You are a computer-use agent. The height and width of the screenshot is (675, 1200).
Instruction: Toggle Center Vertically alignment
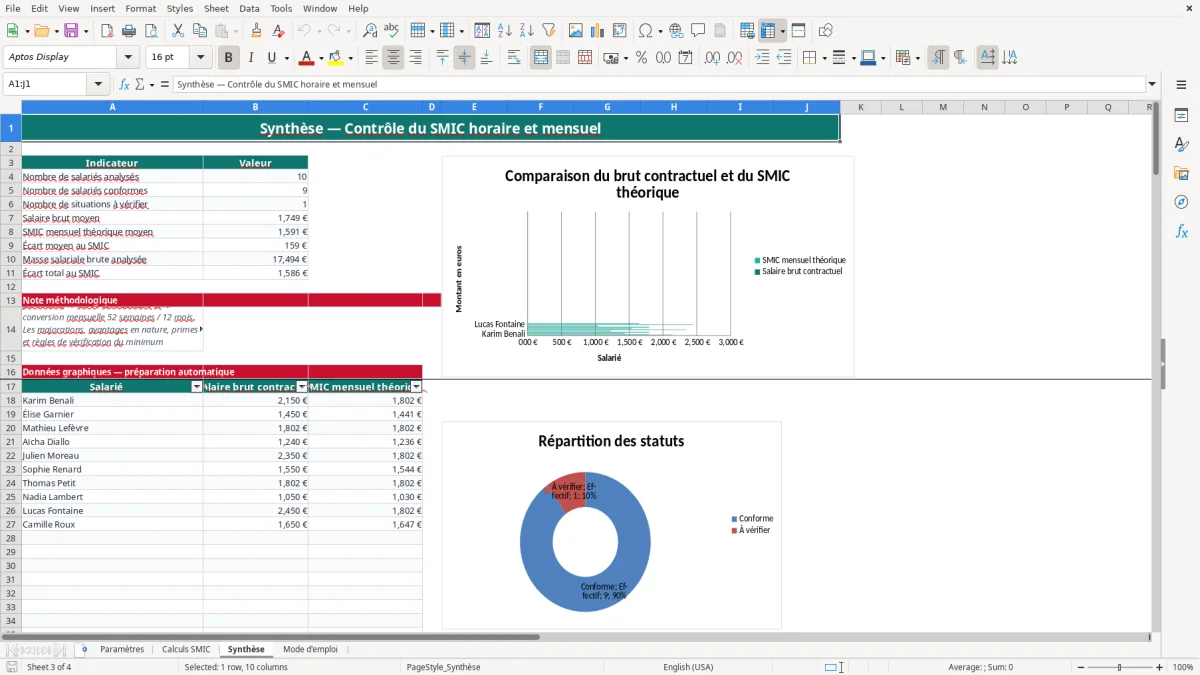(464, 58)
